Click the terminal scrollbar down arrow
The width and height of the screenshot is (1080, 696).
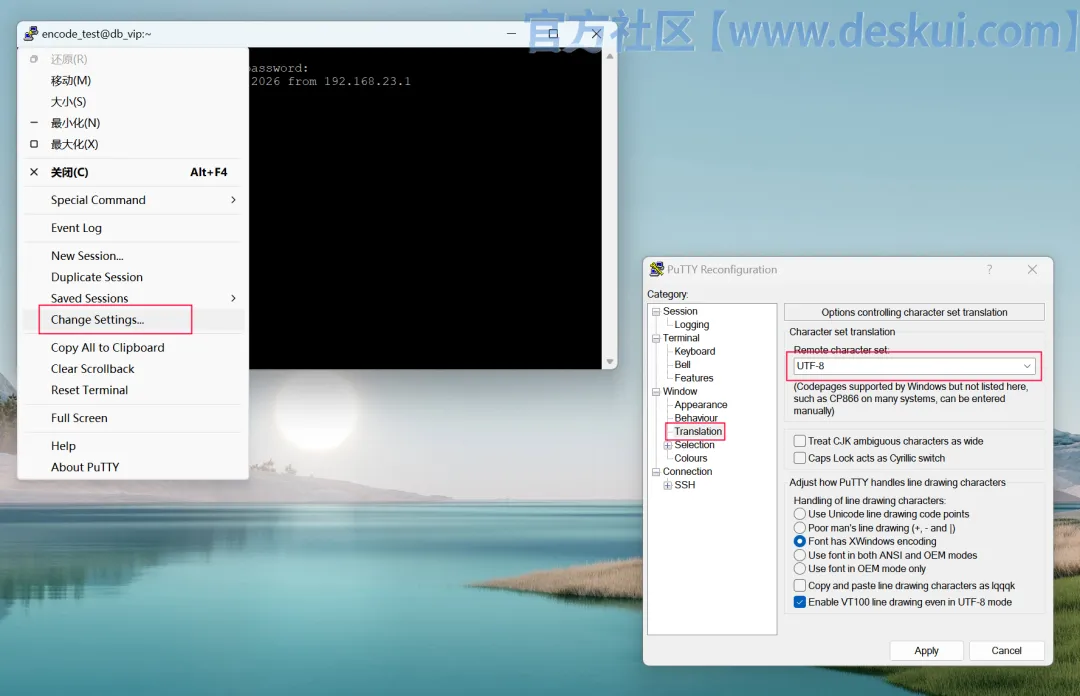point(610,361)
